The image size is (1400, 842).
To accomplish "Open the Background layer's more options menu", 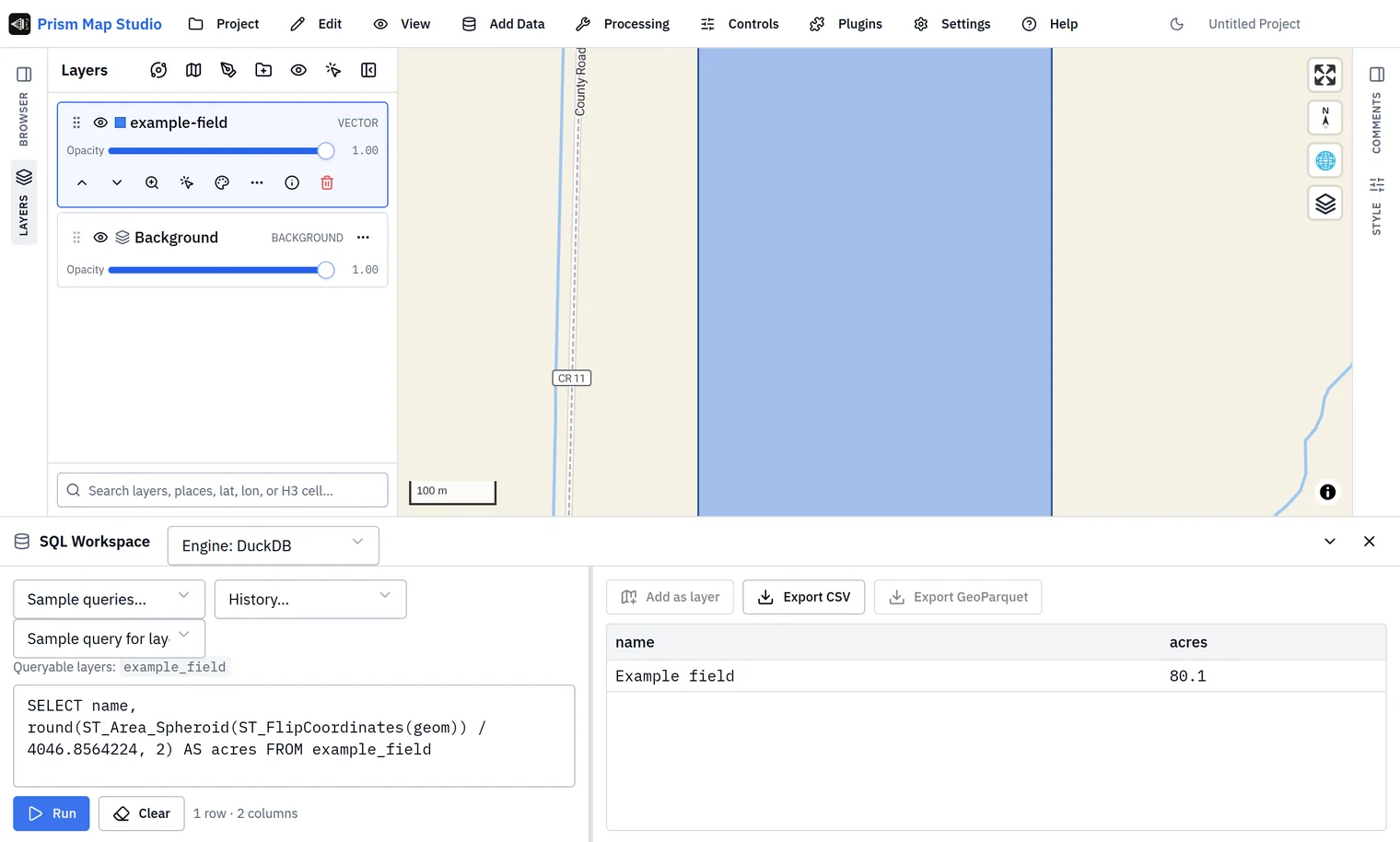I will [x=363, y=238].
